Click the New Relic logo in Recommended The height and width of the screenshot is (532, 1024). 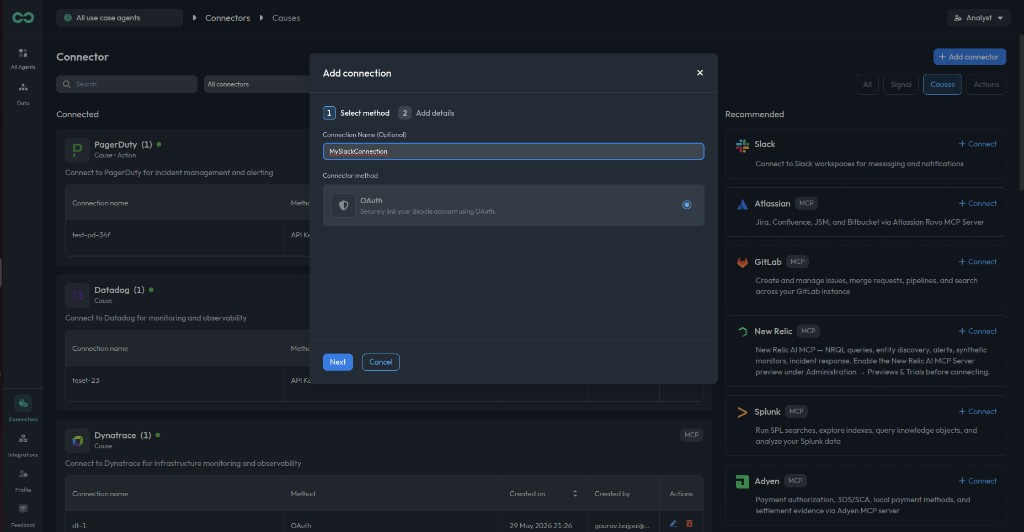[742, 332]
